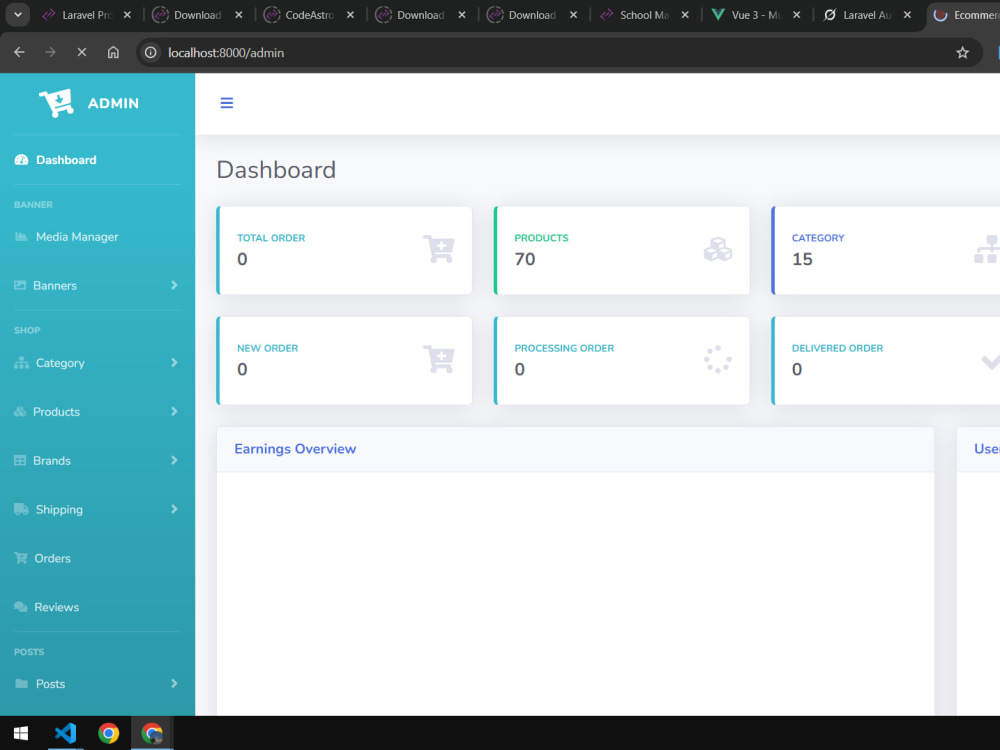Open Windows Start menu
The width and height of the screenshot is (1000, 750).
(20, 733)
